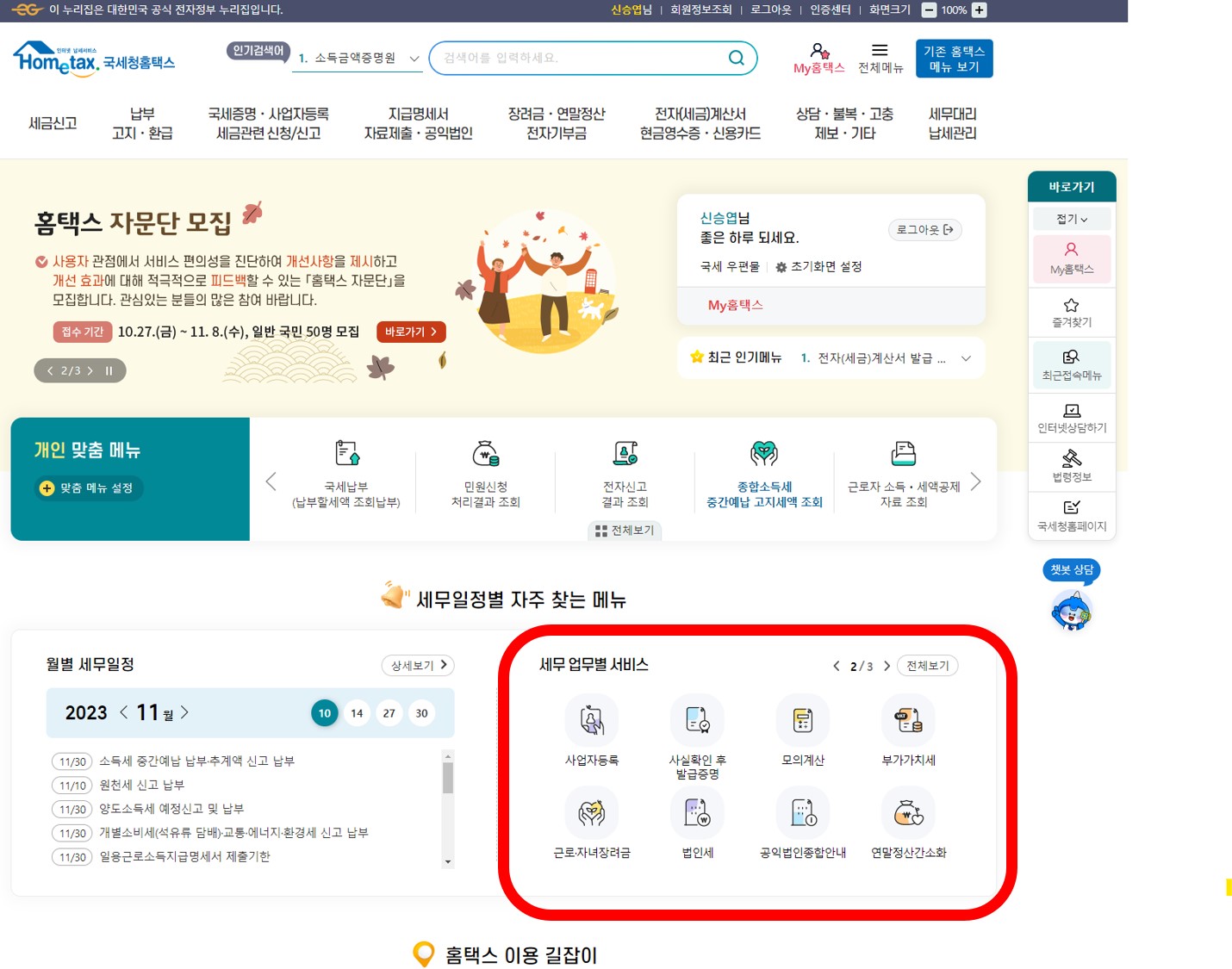Expand the 최근 인기메뉴 list
This screenshot has height=969, width=1232.
pos(966,358)
